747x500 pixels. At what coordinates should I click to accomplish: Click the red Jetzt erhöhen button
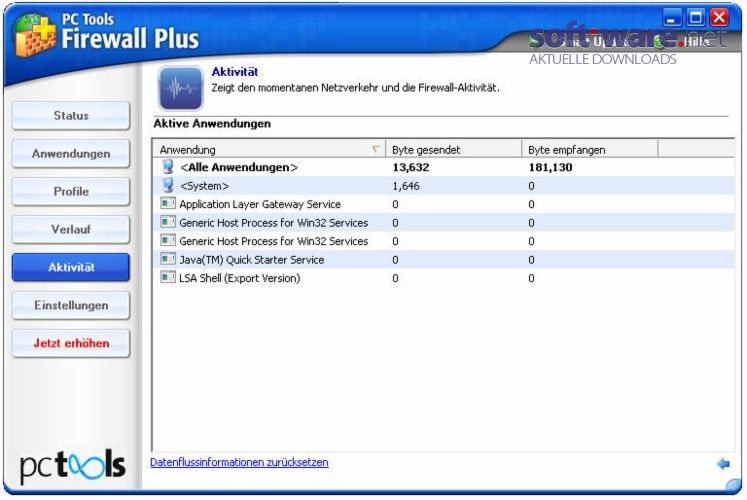(71, 343)
